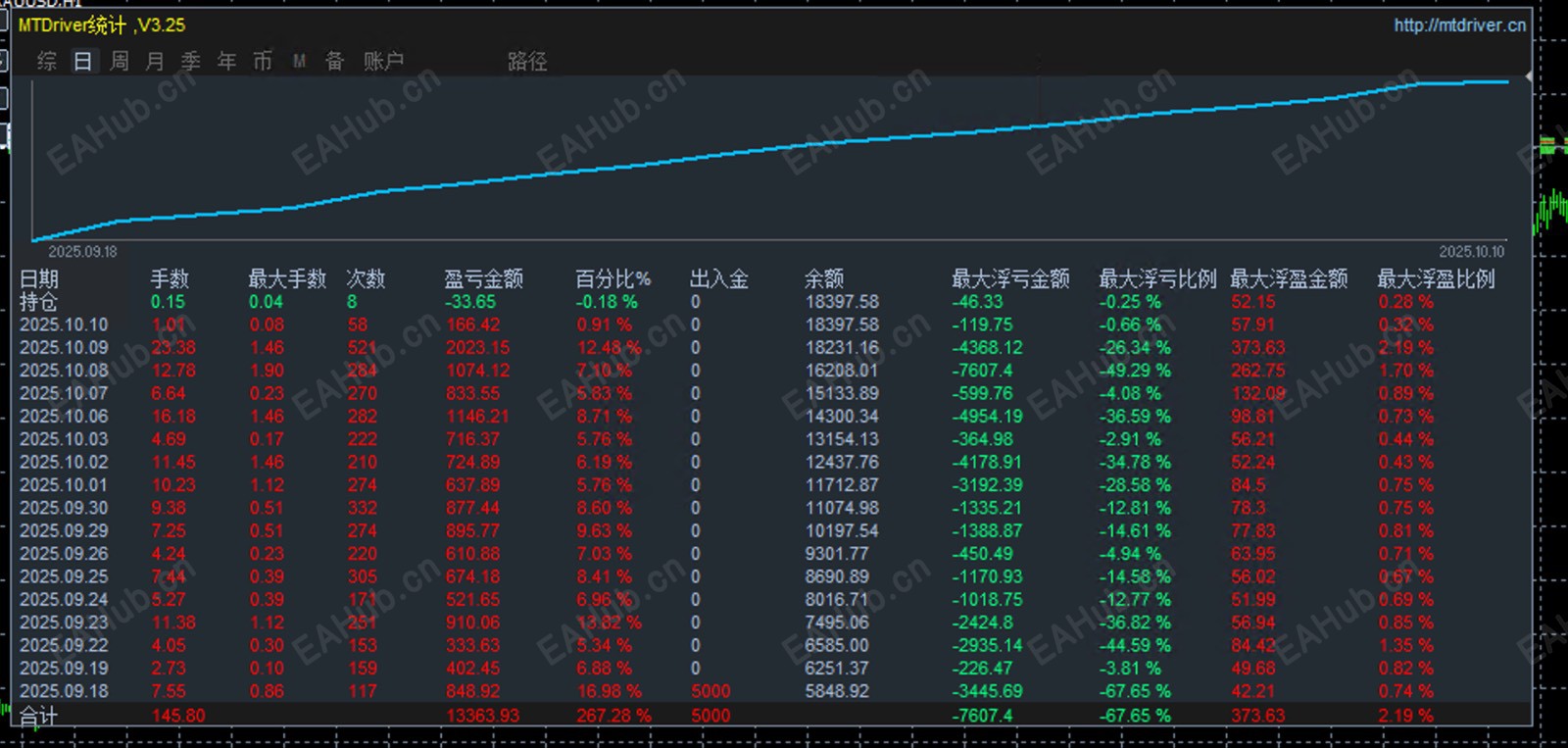Click the equity curve end marker

click(1529, 75)
